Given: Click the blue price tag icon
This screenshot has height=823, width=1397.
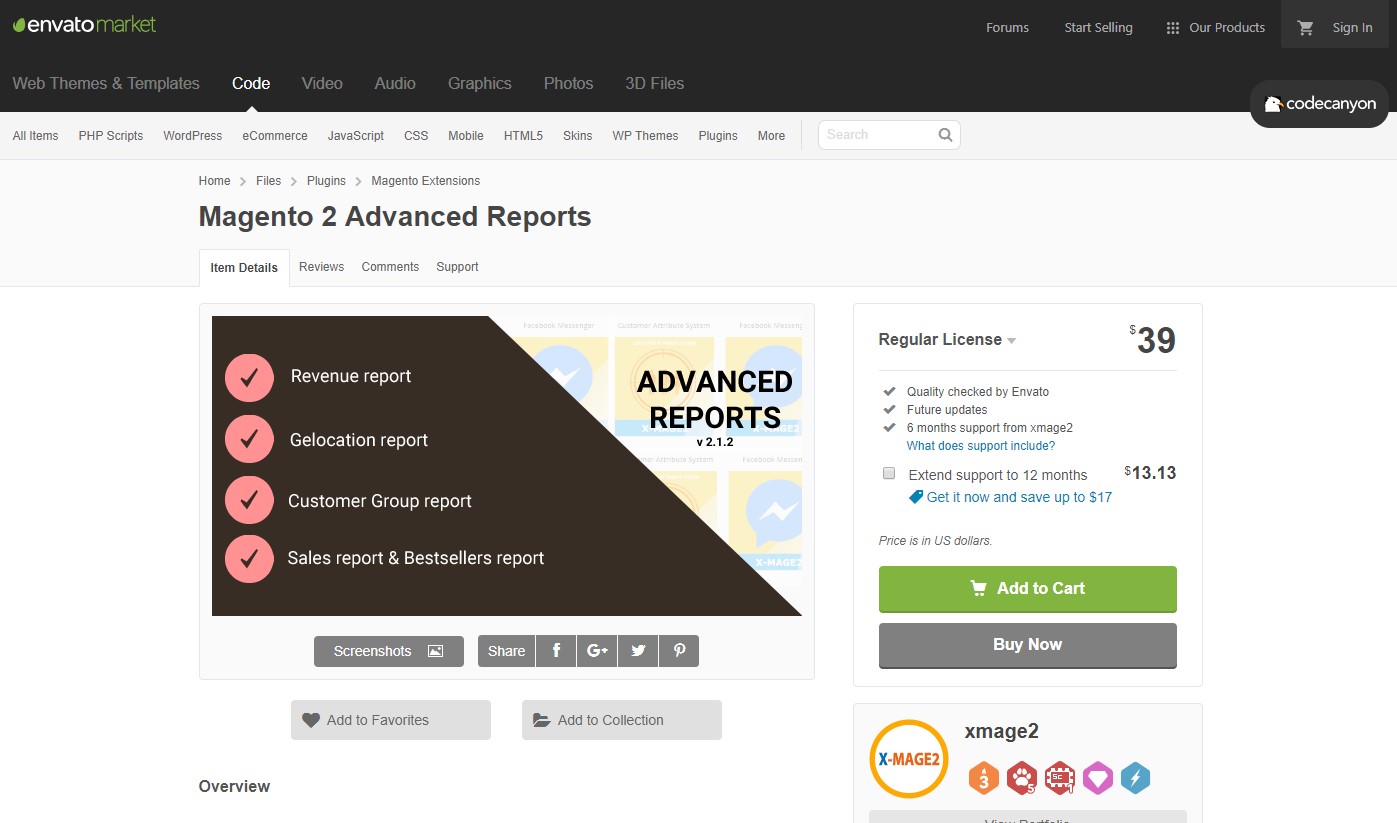Looking at the screenshot, I should [915, 497].
